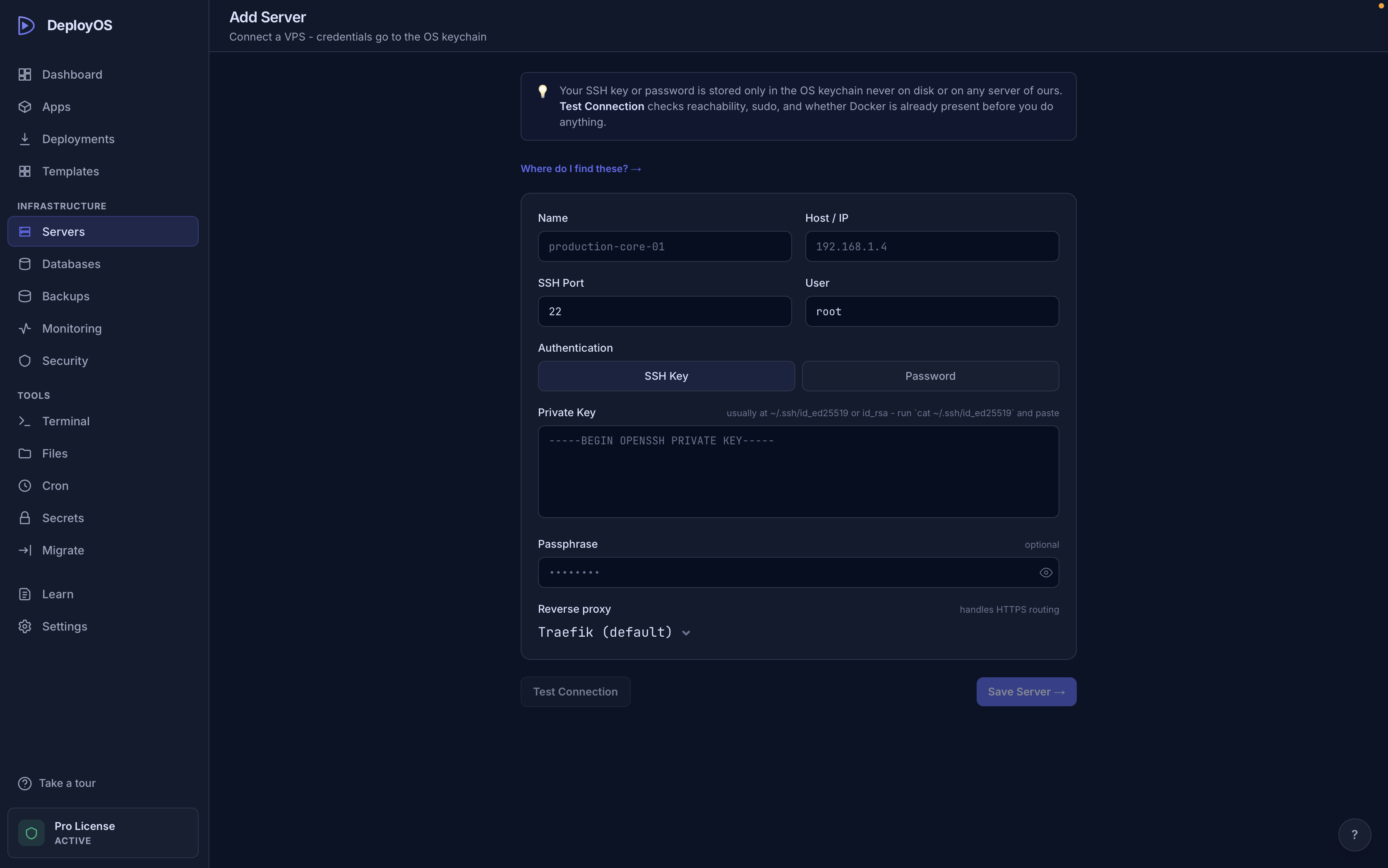This screenshot has height=868, width=1388.
Task: Go to Dashboard in sidebar
Action: (103, 74)
